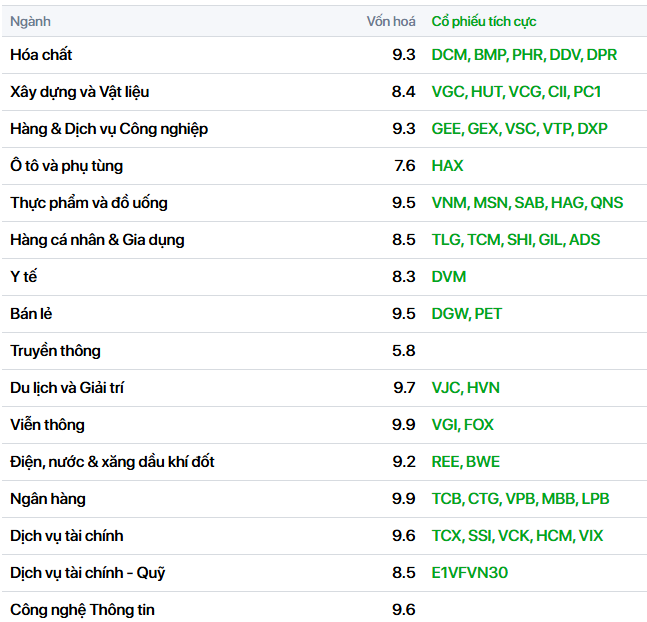Click the FOX ticker in Viễn thông
This screenshot has width=647, height=622.
[x=479, y=425]
